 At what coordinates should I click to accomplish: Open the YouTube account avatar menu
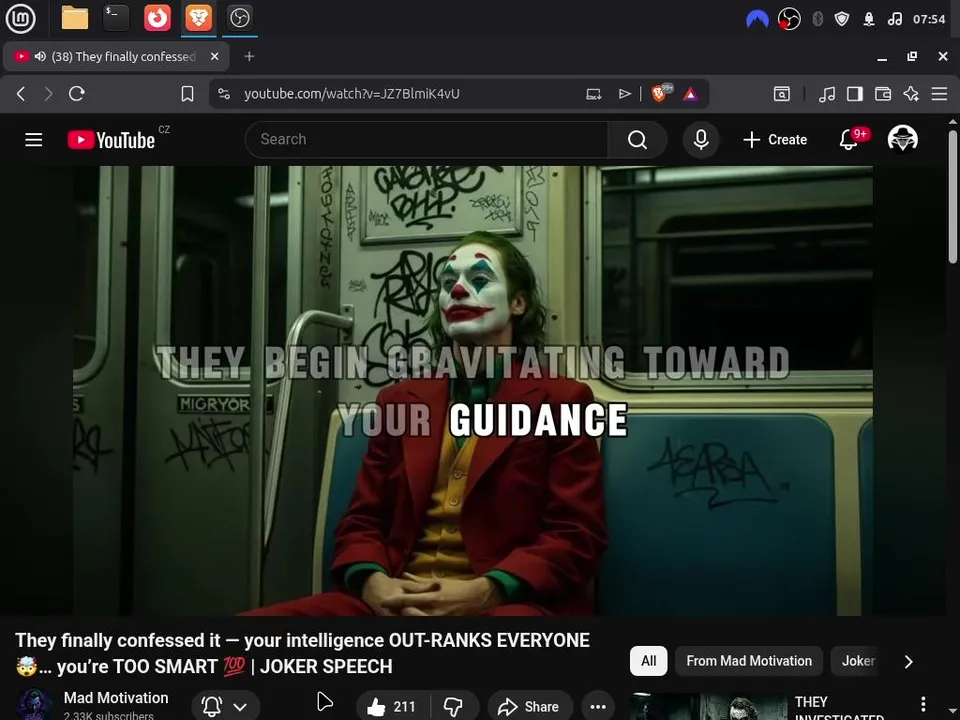902,139
